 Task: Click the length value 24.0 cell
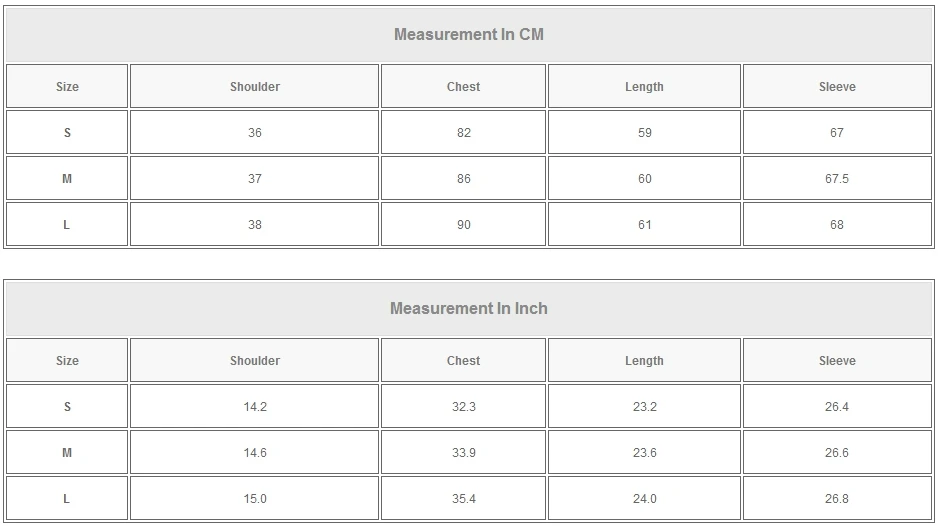coord(644,499)
